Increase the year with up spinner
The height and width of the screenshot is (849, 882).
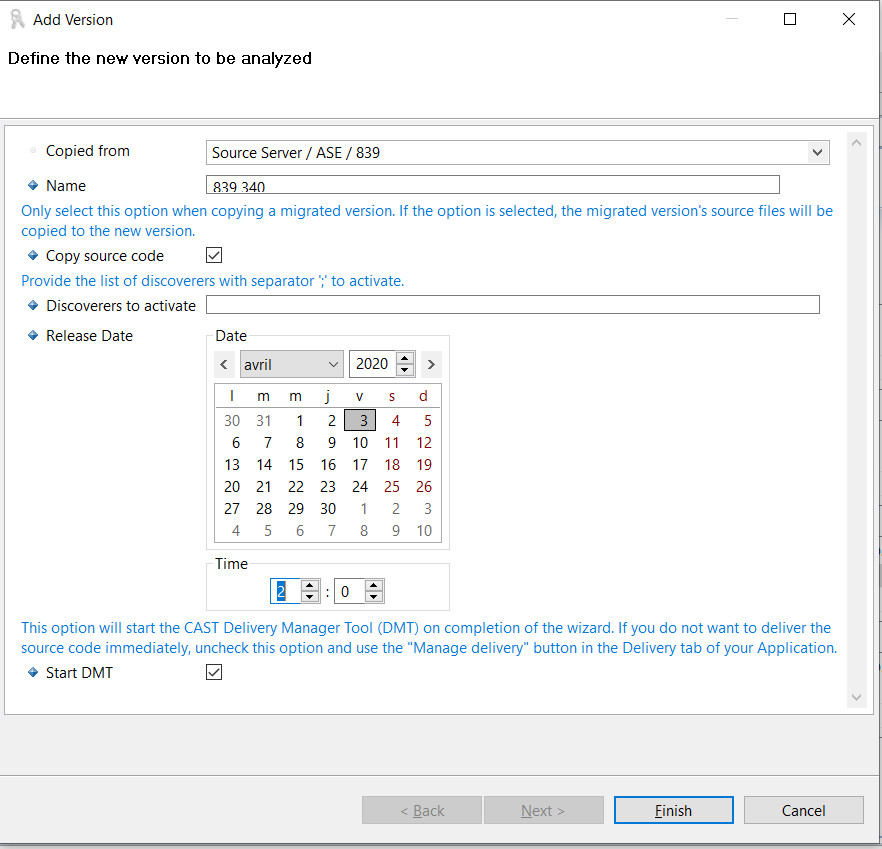[x=405, y=358]
